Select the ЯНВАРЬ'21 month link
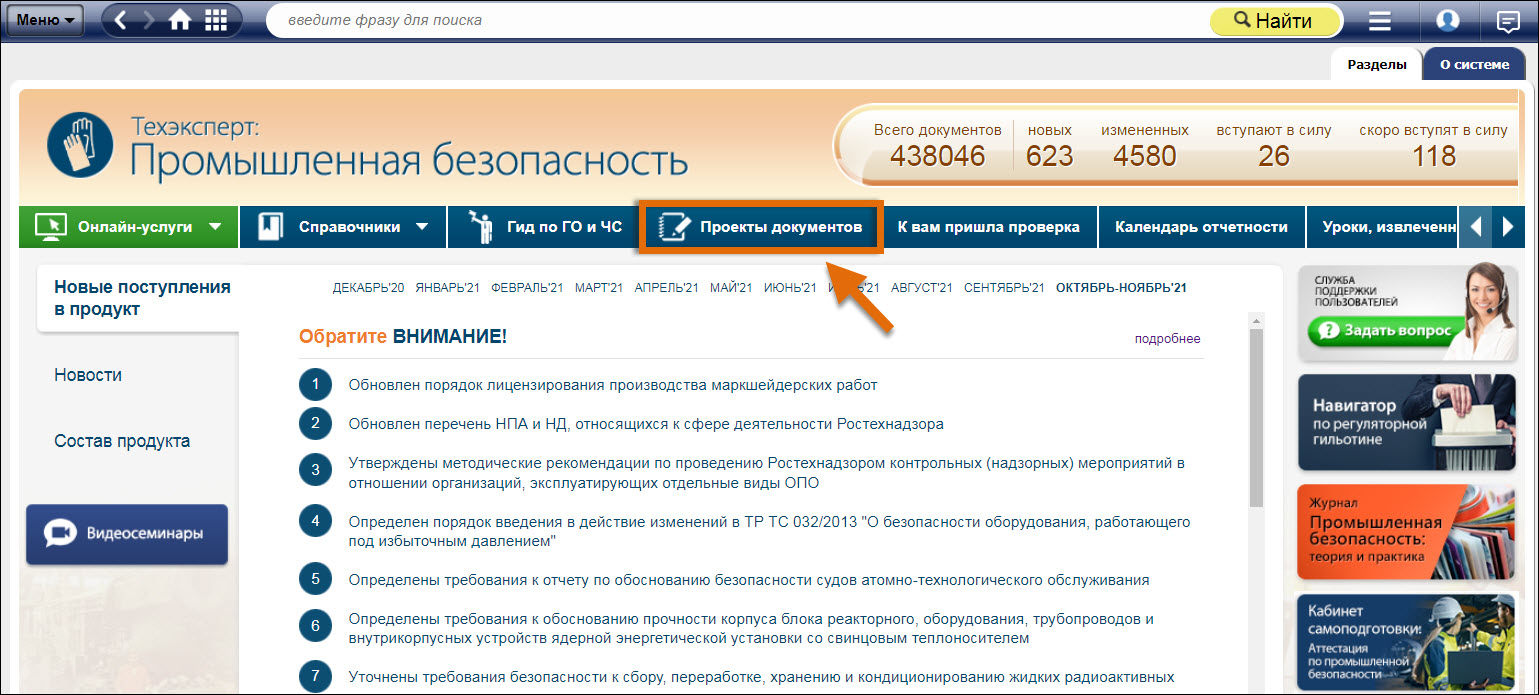 pos(447,288)
